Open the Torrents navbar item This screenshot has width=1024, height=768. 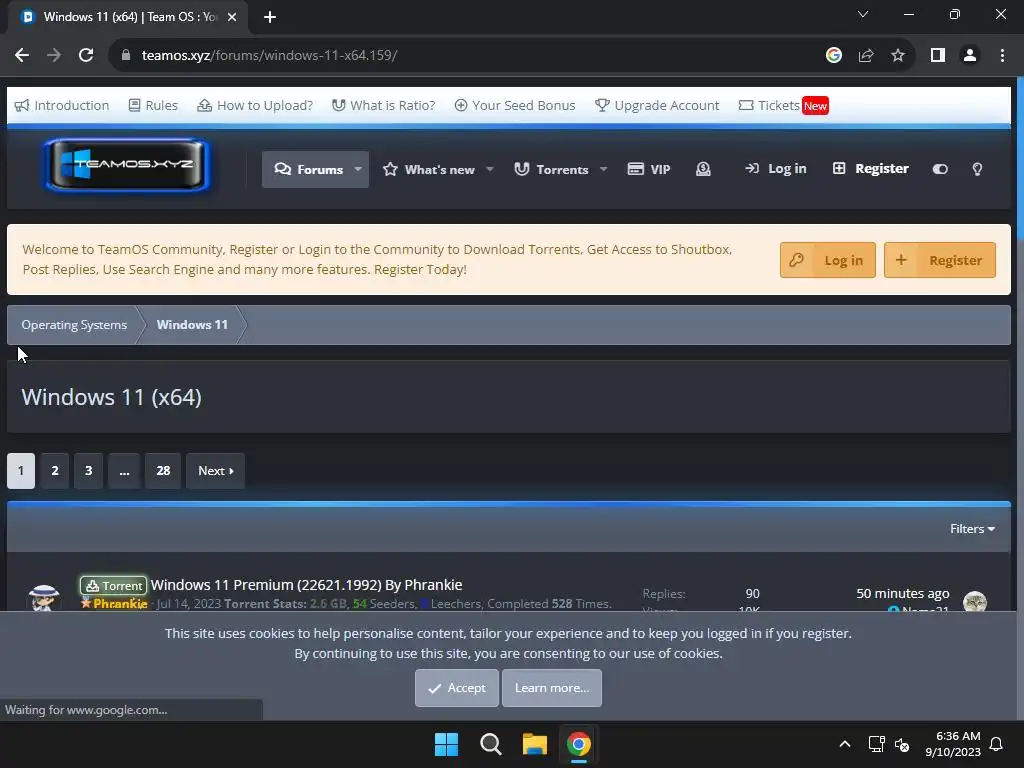coord(551,169)
